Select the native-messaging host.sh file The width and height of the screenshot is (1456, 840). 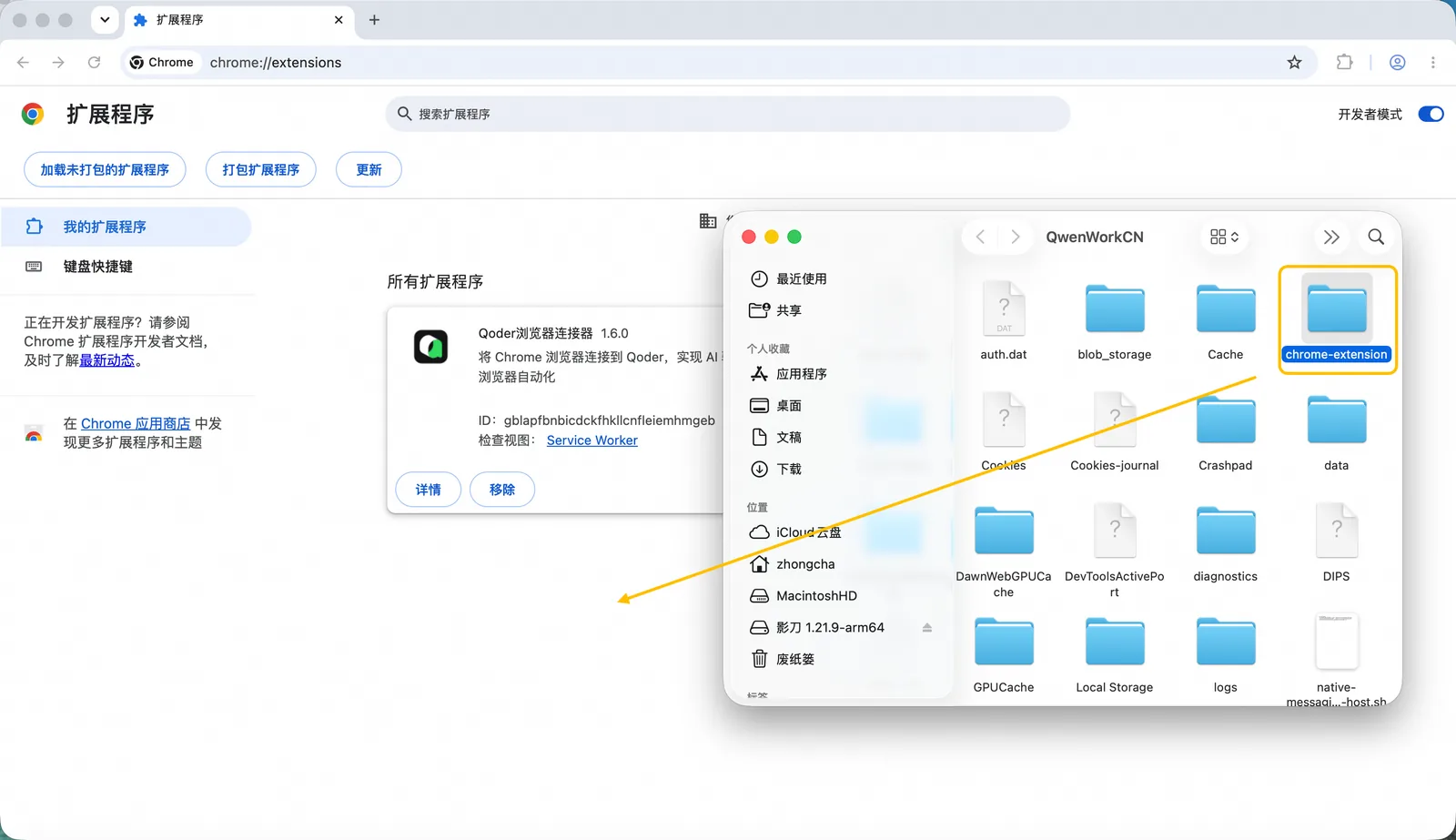click(x=1337, y=642)
